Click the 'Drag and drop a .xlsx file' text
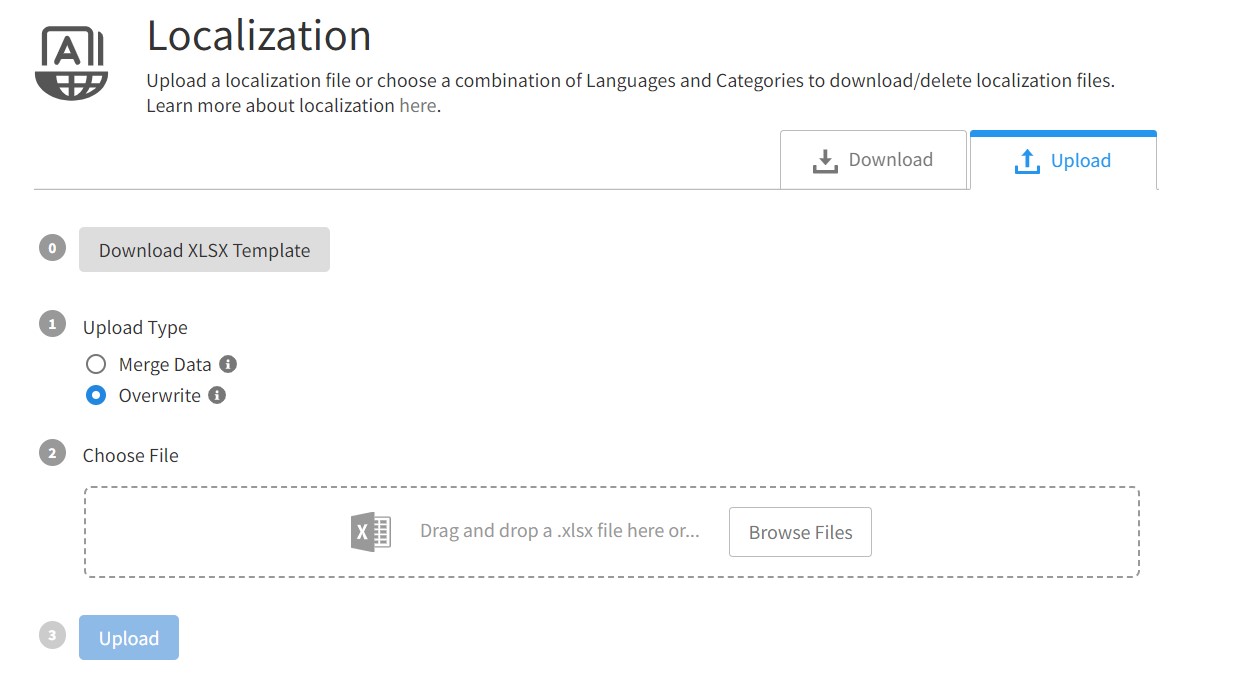 [x=558, y=530]
